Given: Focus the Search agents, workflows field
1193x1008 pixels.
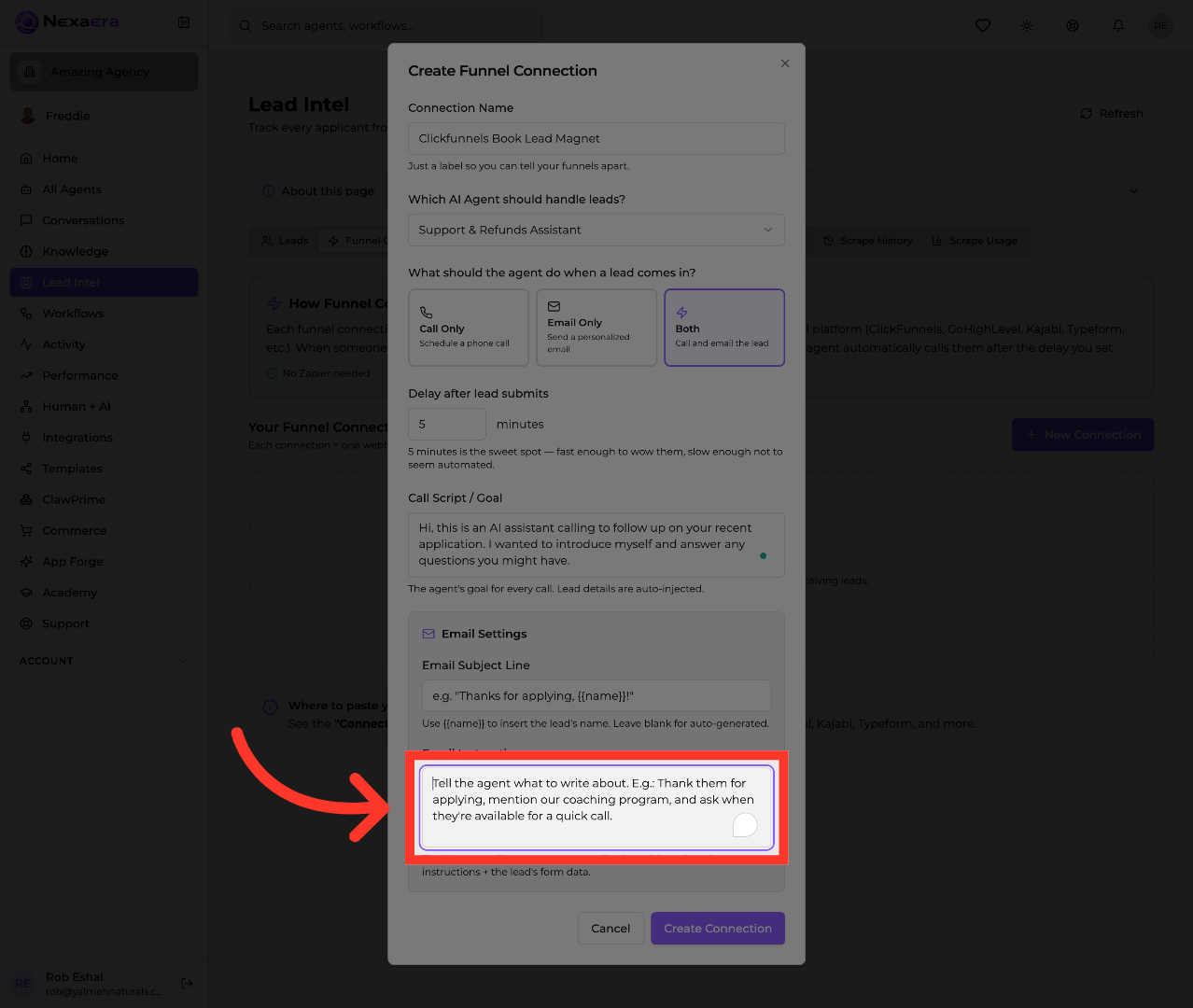Looking at the screenshot, I should pos(385,25).
